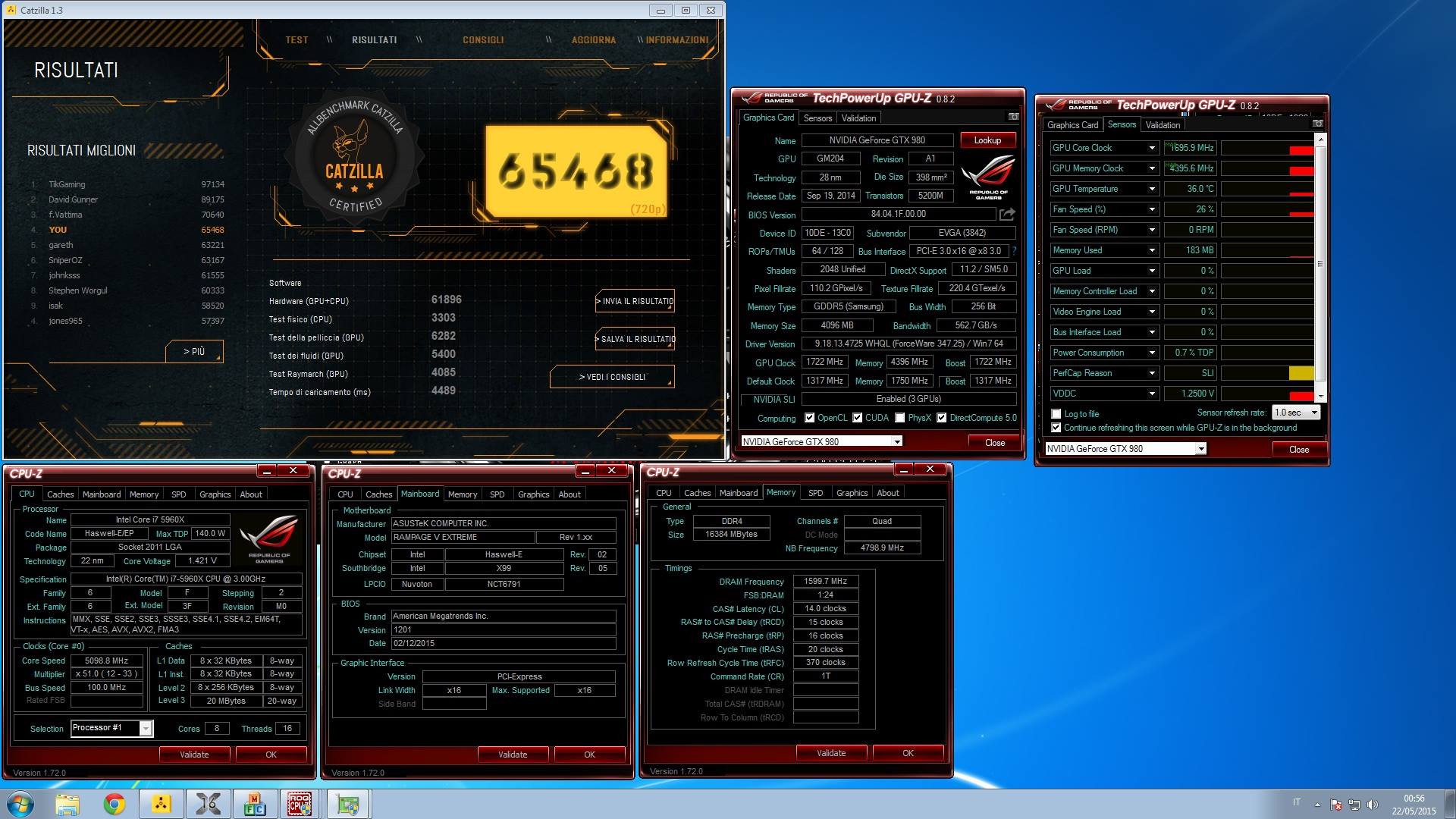Open the Memory Used sensor dropdown
Image resolution: width=1456 pixels, height=819 pixels.
(1152, 250)
